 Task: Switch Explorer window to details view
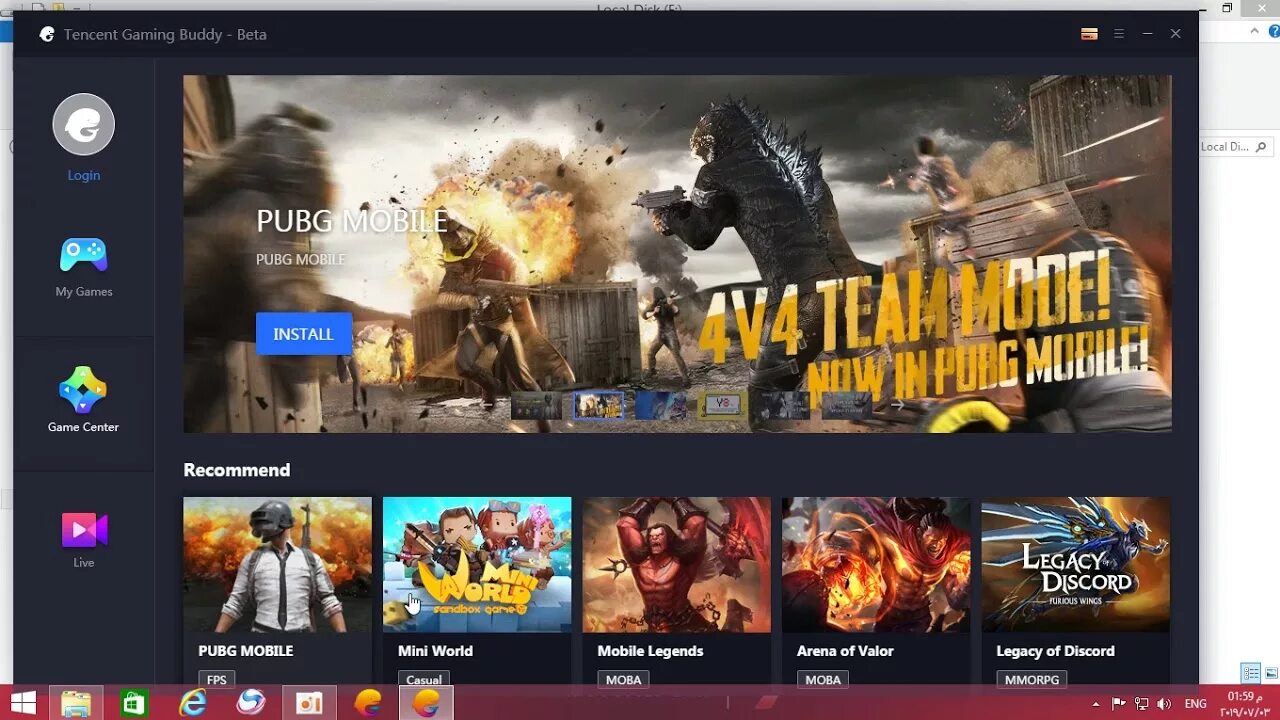[x=1251, y=673]
